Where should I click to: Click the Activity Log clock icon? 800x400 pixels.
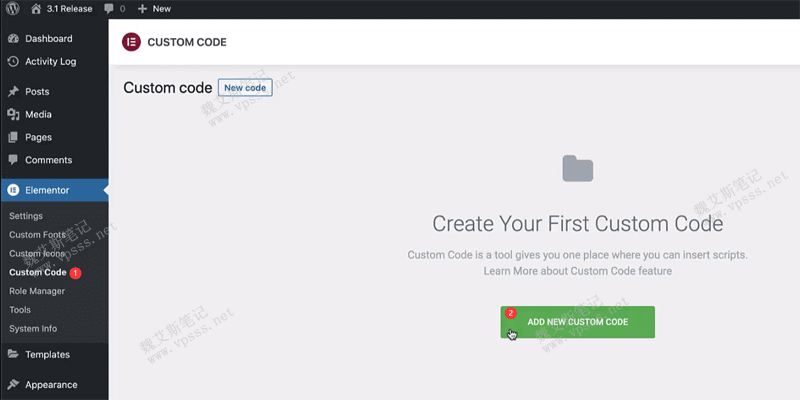pos(13,62)
